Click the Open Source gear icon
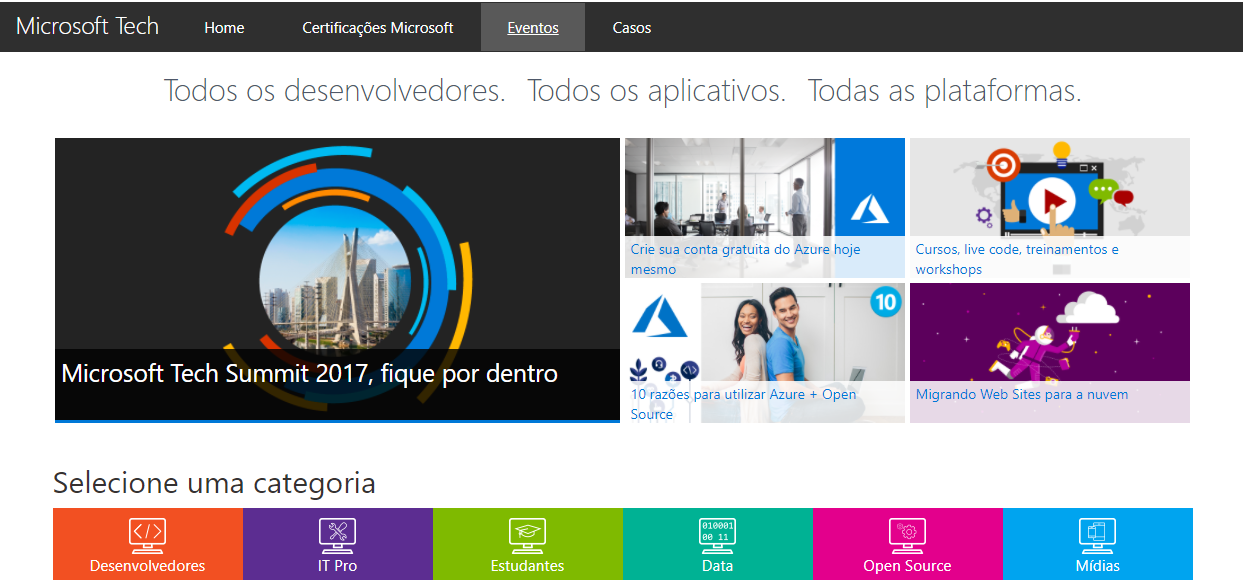 [x=908, y=535]
